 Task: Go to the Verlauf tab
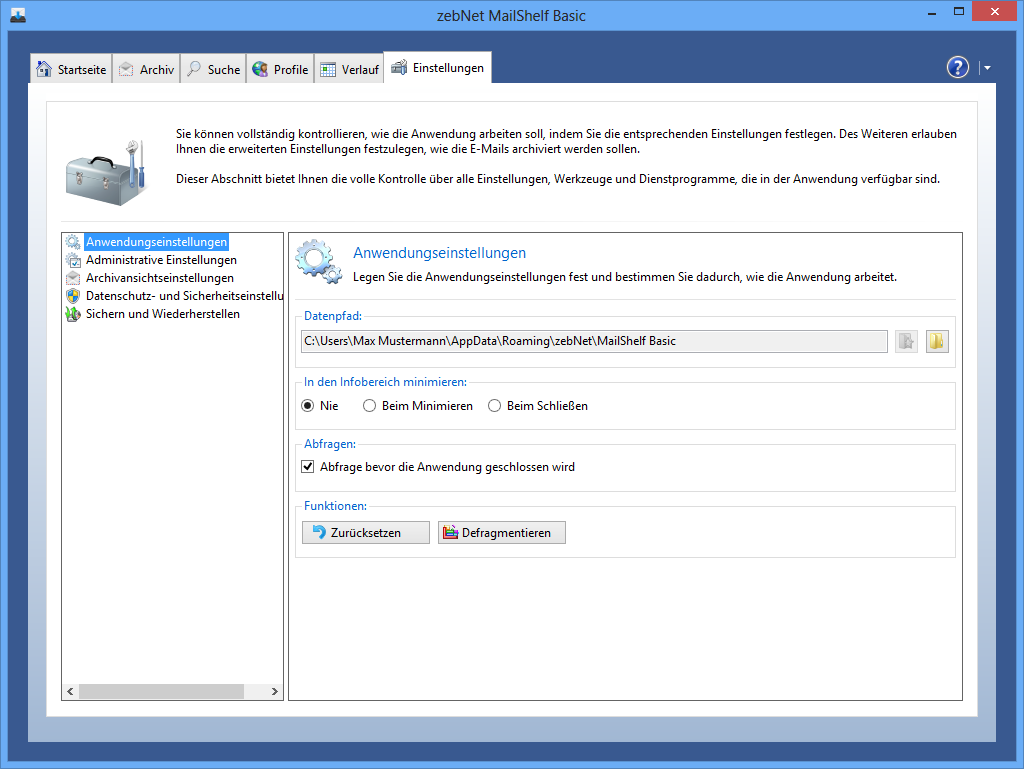(350, 69)
